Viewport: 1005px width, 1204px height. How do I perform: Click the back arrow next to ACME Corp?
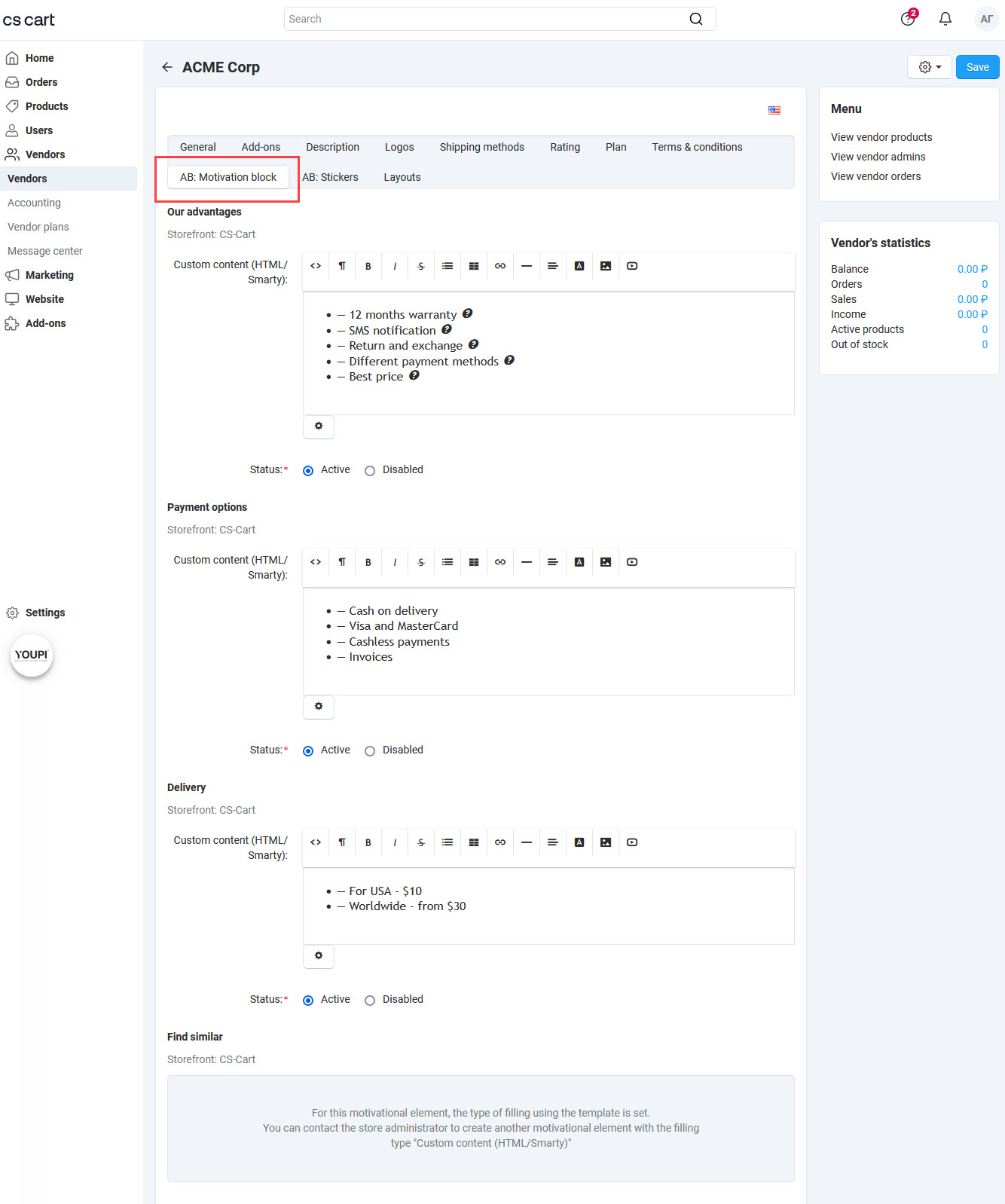click(167, 67)
